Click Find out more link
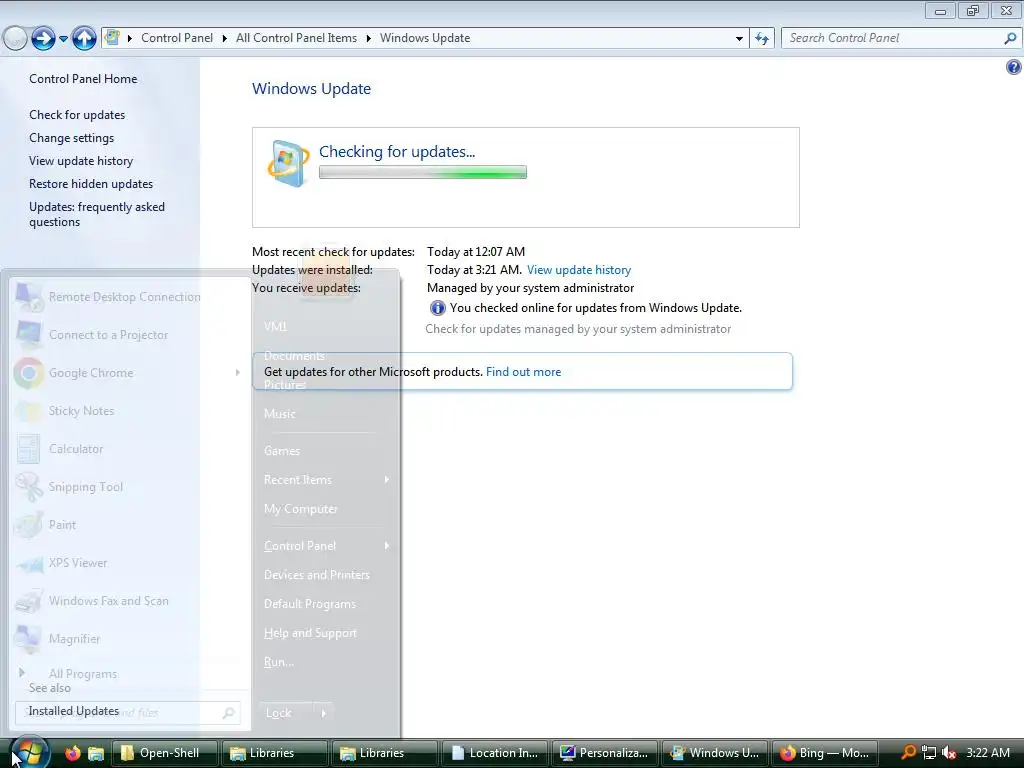This screenshot has height=768, width=1024. pyautogui.click(x=523, y=372)
